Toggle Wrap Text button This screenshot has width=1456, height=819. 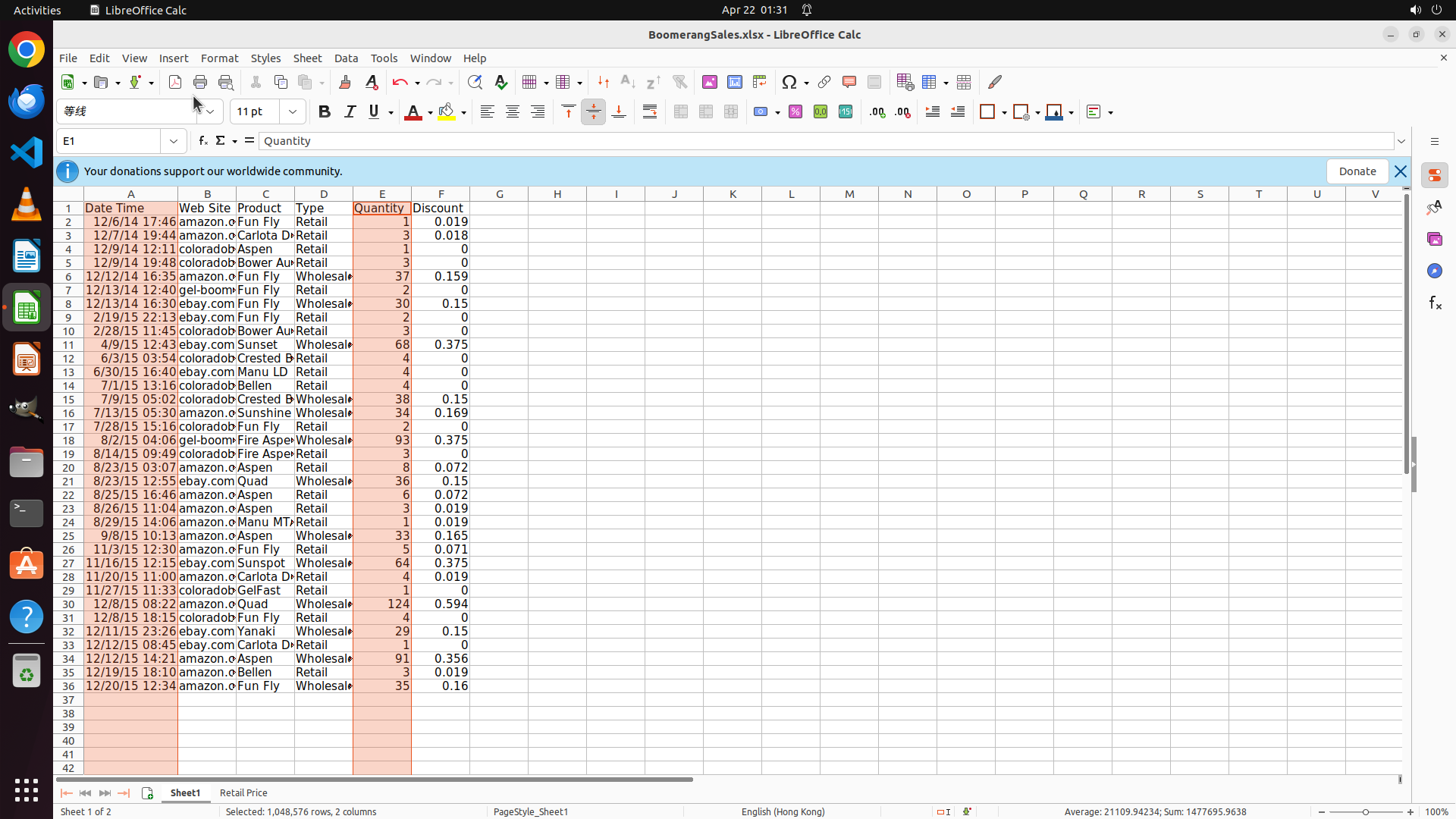point(650,112)
